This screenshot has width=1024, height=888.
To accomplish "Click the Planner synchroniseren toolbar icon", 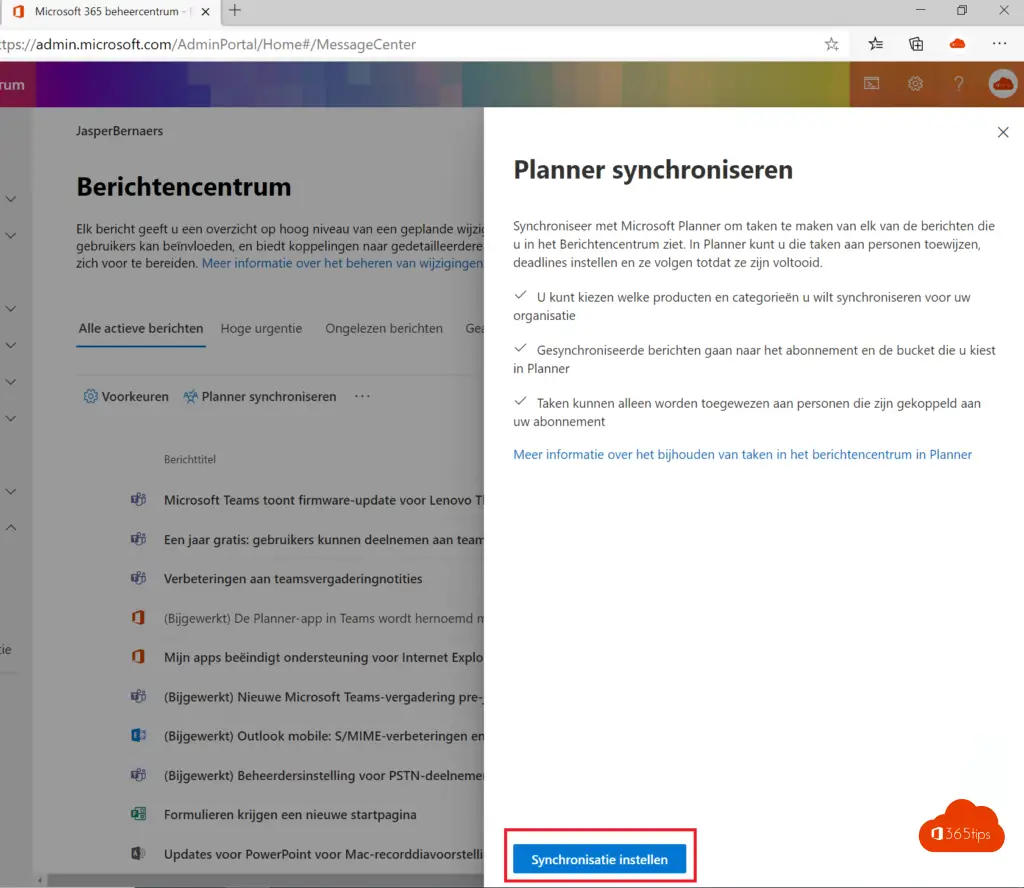I will tap(190, 397).
